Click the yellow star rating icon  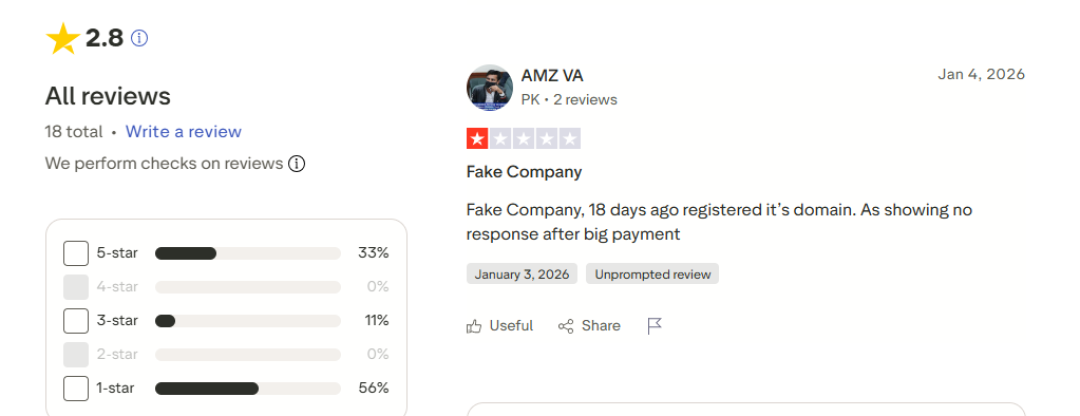pyautogui.click(x=62, y=39)
